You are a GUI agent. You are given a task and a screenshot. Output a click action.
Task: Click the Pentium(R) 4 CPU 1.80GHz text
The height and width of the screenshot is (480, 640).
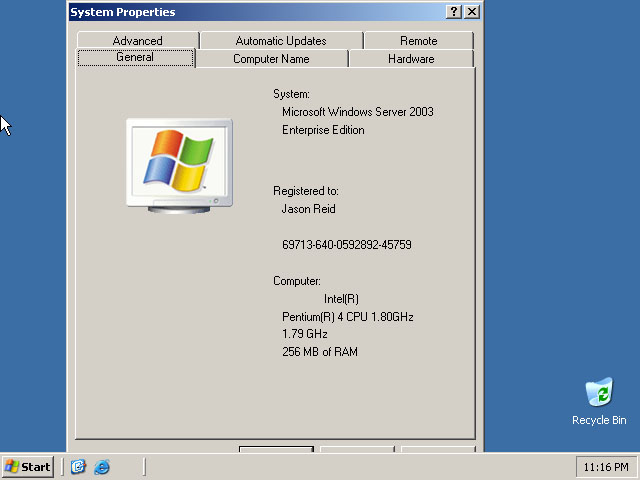click(348, 317)
